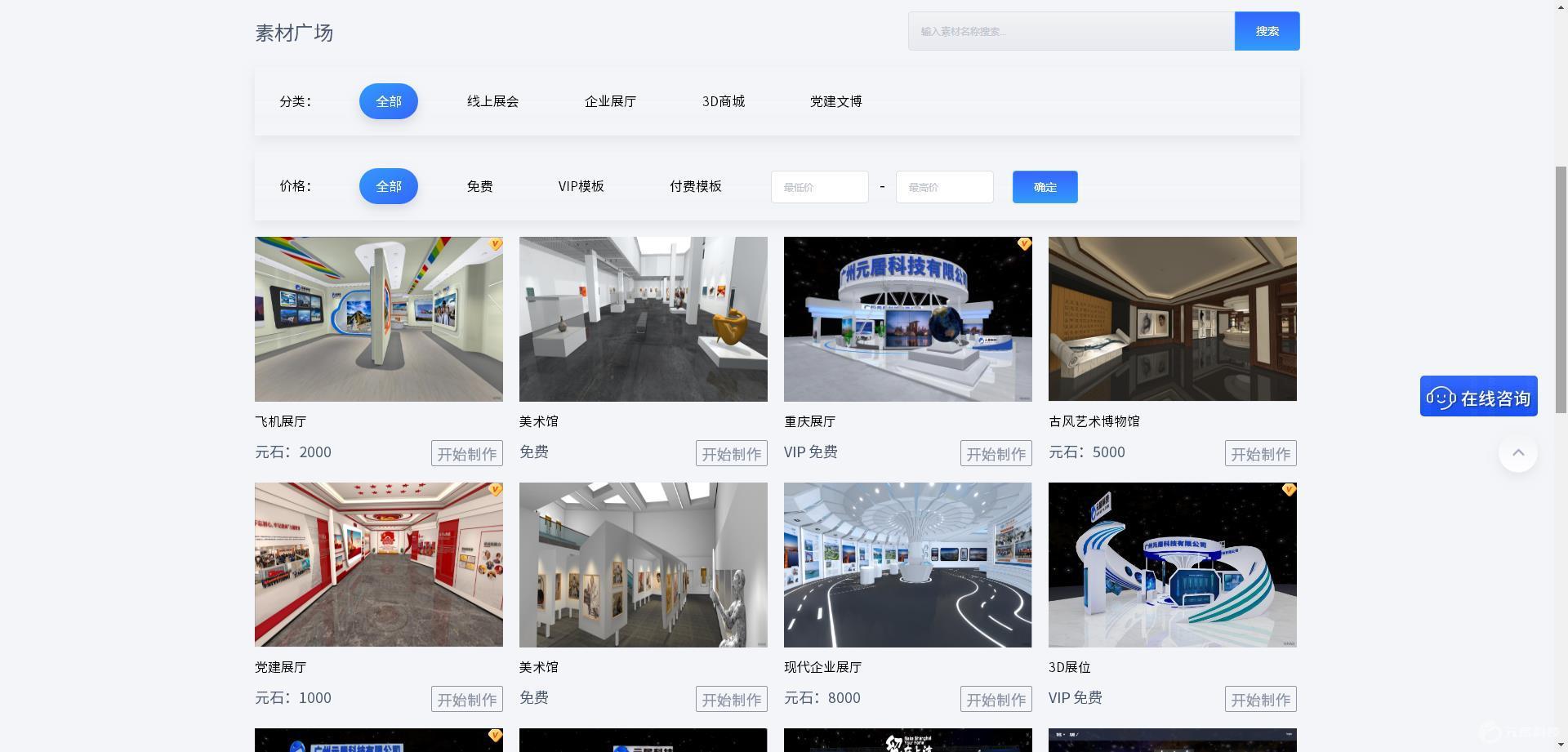
Task: Open the 在线咨询 online chat widget
Action: (1478, 396)
